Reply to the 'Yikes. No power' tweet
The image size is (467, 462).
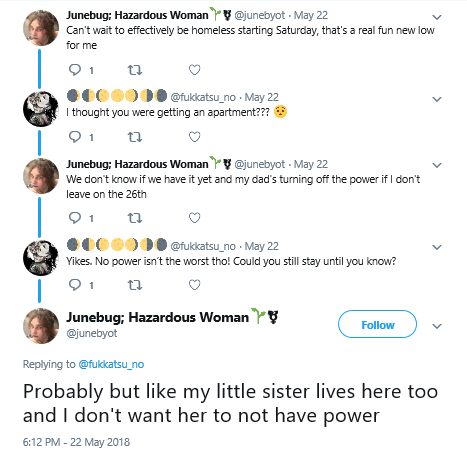[x=75, y=285]
